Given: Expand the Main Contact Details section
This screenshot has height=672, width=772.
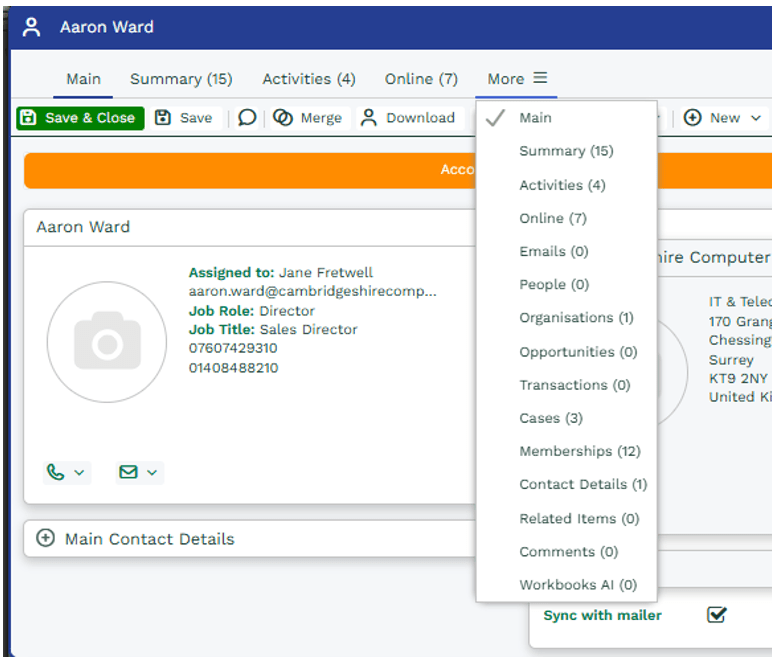Looking at the screenshot, I should 45,539.
